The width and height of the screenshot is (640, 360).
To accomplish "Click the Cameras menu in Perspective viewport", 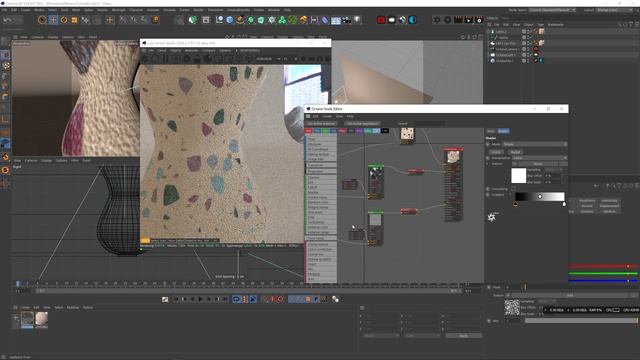I will point(38,37).
